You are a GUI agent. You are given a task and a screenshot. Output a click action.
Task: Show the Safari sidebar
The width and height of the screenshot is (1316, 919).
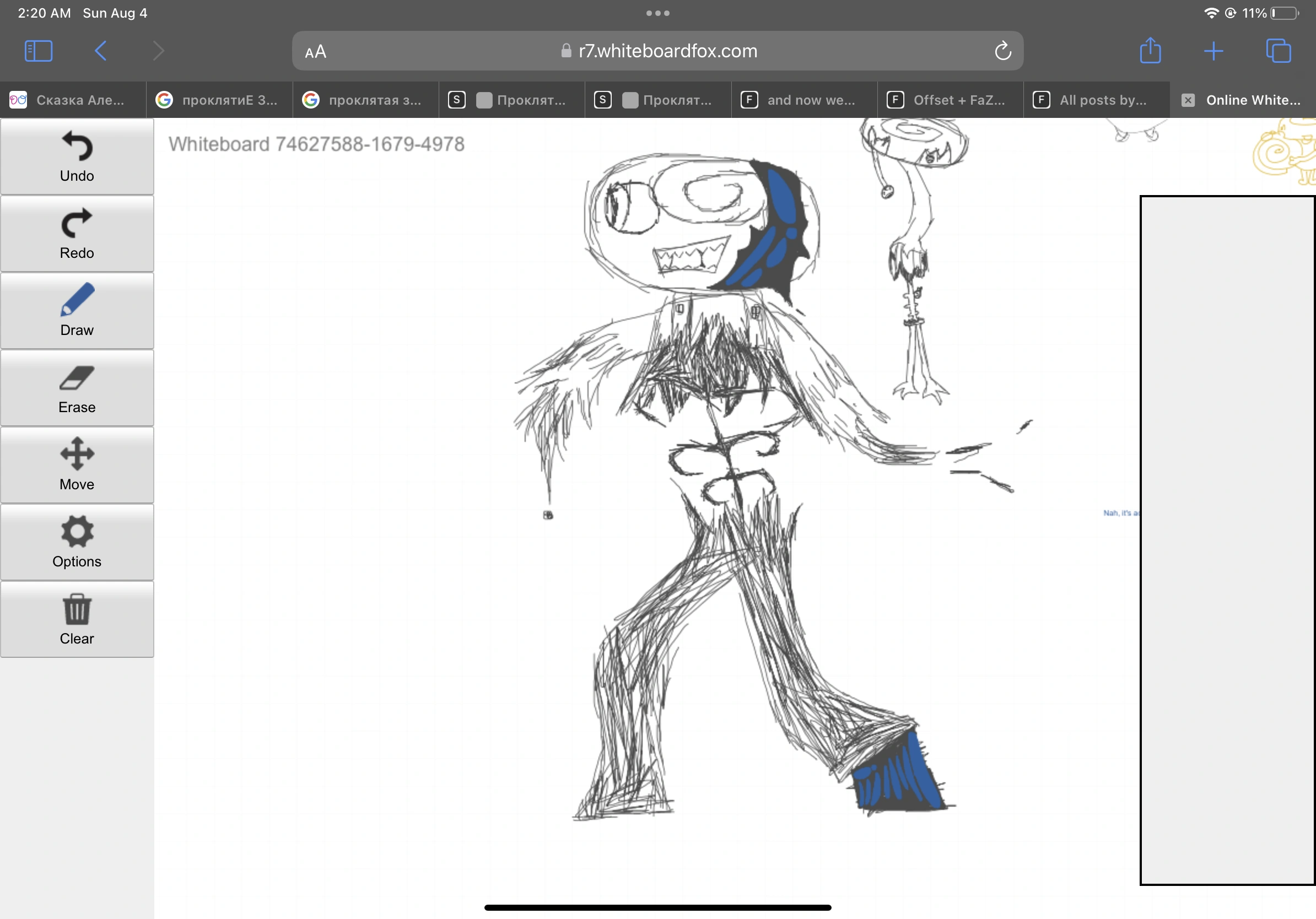[38, 51]
